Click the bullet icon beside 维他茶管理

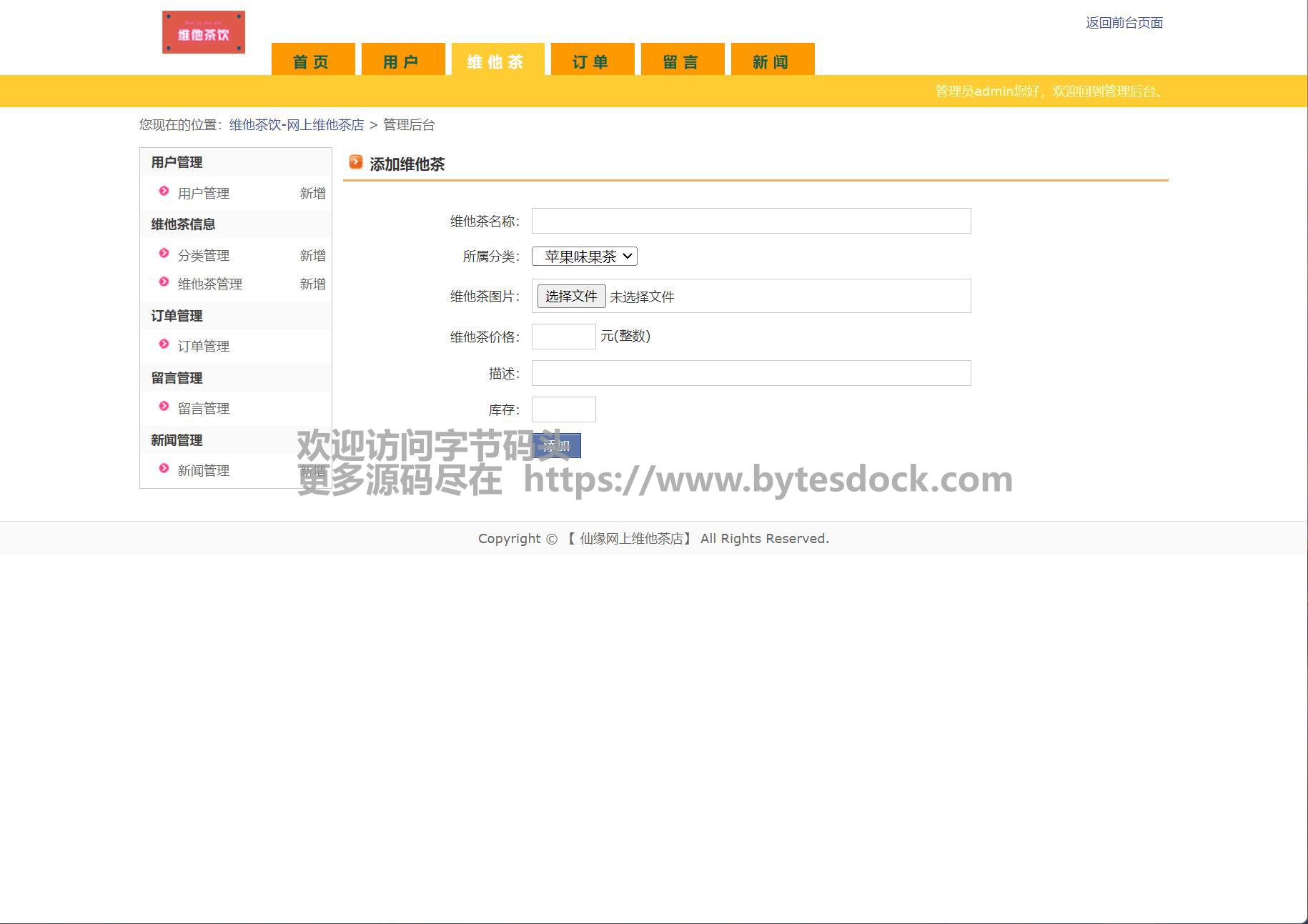pyautogui.click(x=164, y=282)
